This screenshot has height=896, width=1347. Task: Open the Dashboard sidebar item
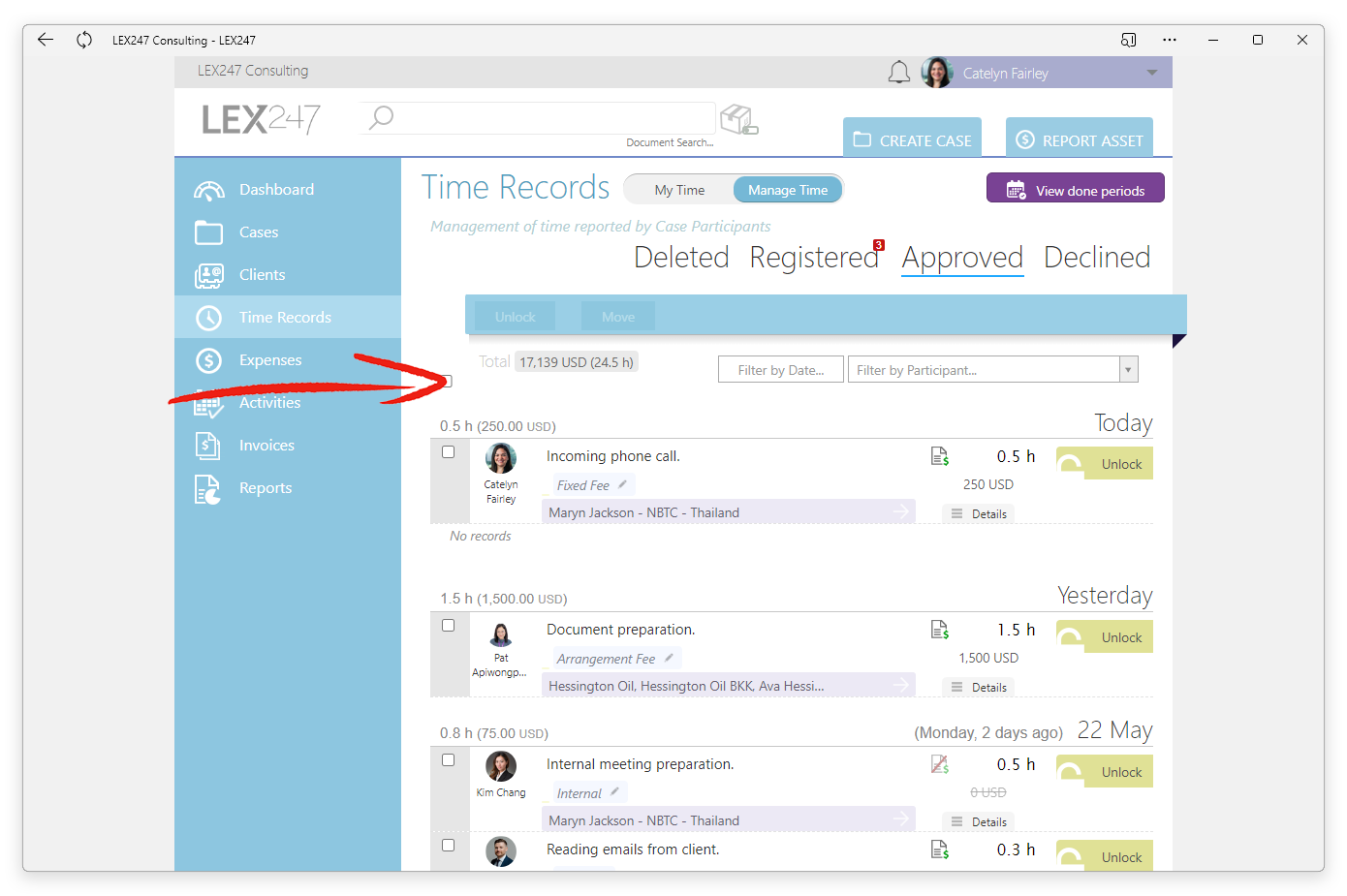point(288,190)
